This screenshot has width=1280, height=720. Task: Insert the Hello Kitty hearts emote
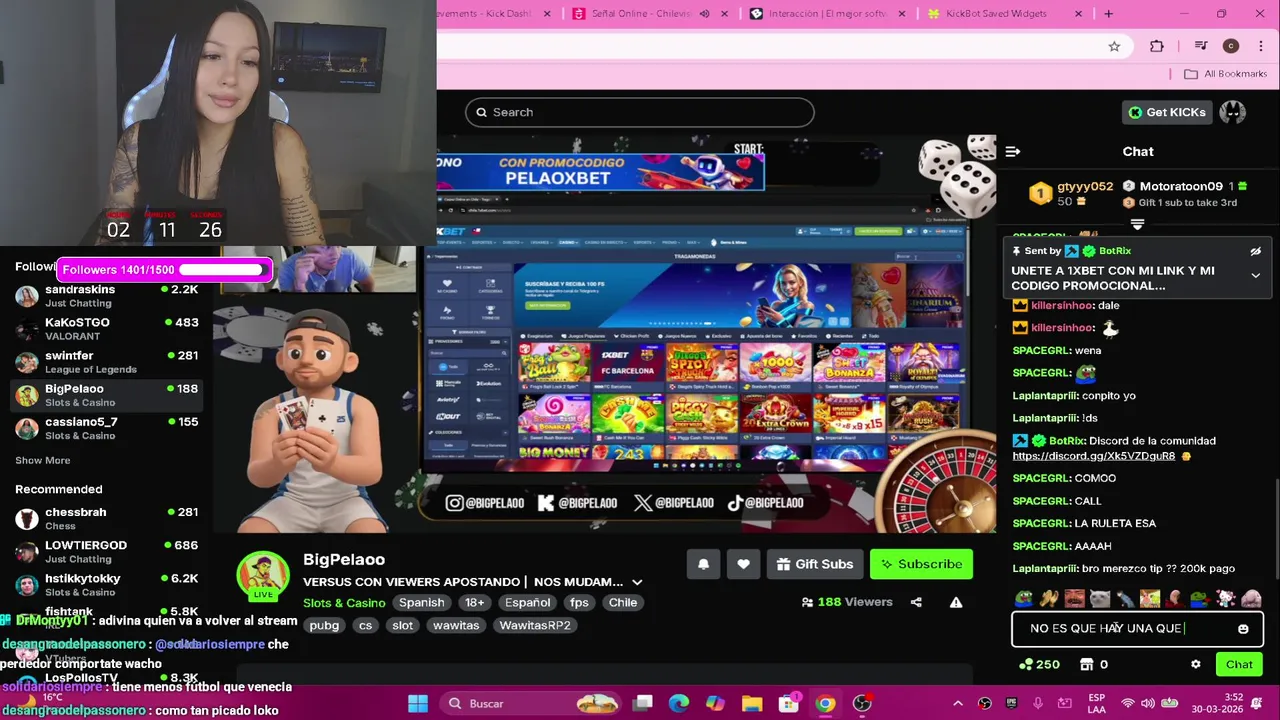click(x=1226, y=599)
